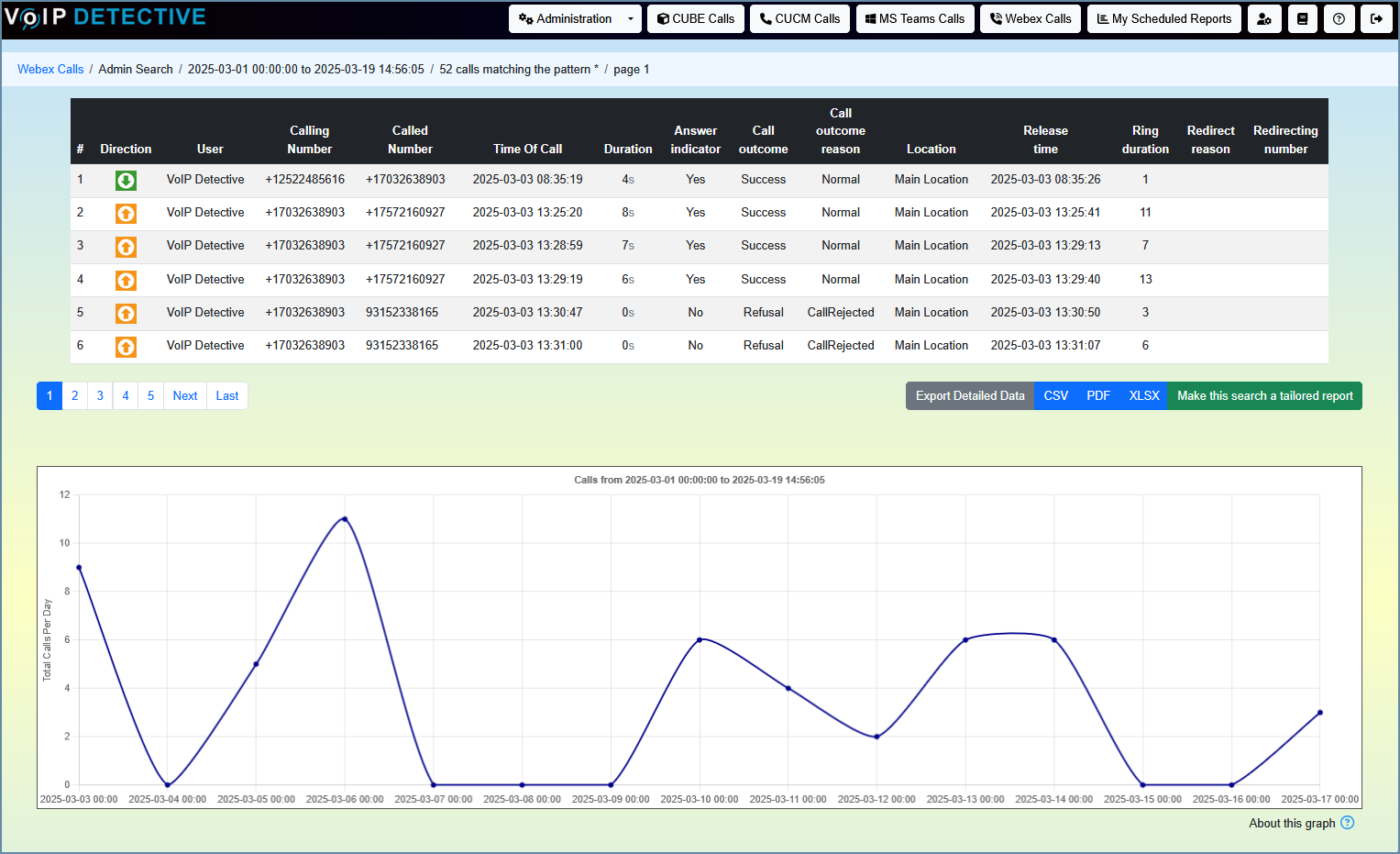Click the graph data point at 2025-03-13
The width and height of the screenshot is (1400, 854).
click(965, 639)
